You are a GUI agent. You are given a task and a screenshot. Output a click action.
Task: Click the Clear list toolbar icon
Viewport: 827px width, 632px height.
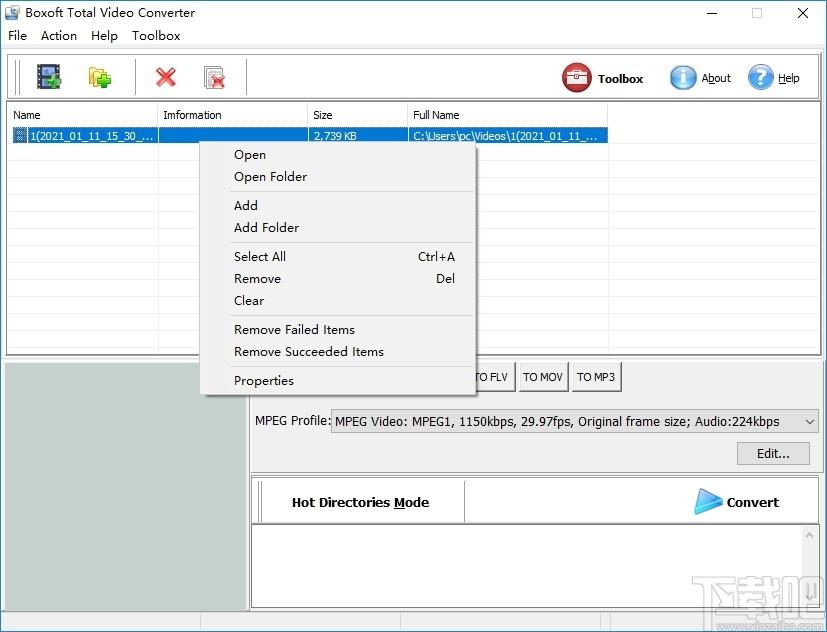214,77
